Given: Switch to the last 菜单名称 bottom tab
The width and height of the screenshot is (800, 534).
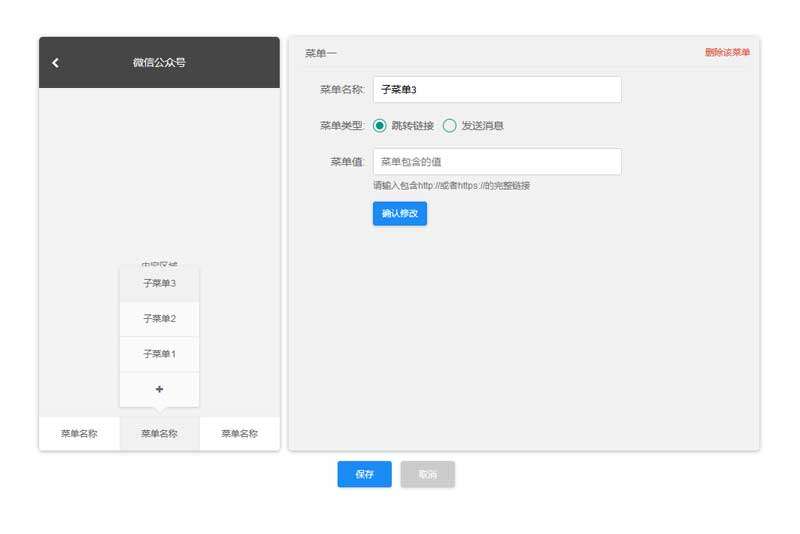Looking at the screenshot, I should pyautogui.click(x=239, y=434).
